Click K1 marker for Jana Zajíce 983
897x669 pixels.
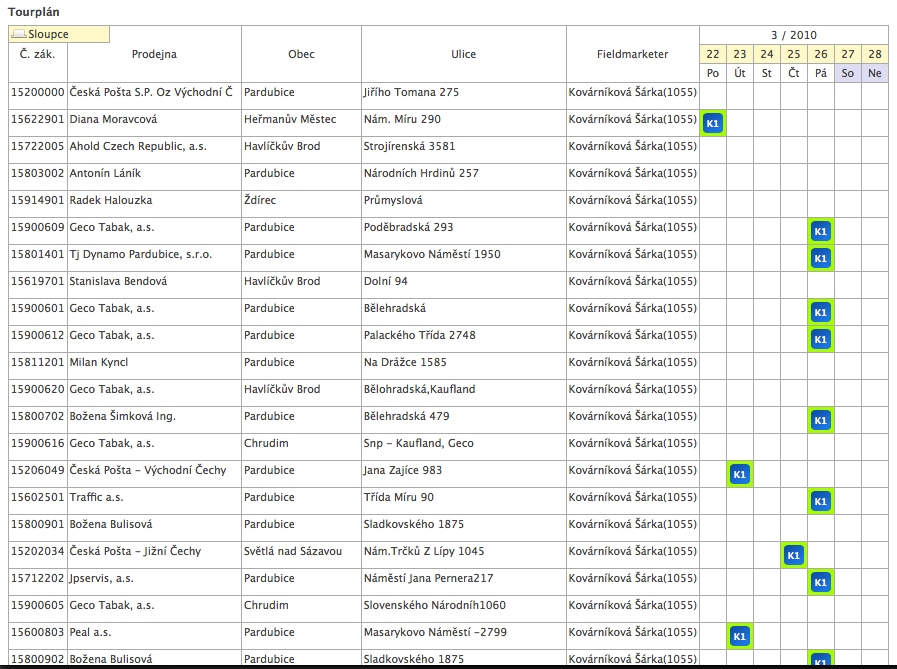pyautogui.click(x=740, y=474)
